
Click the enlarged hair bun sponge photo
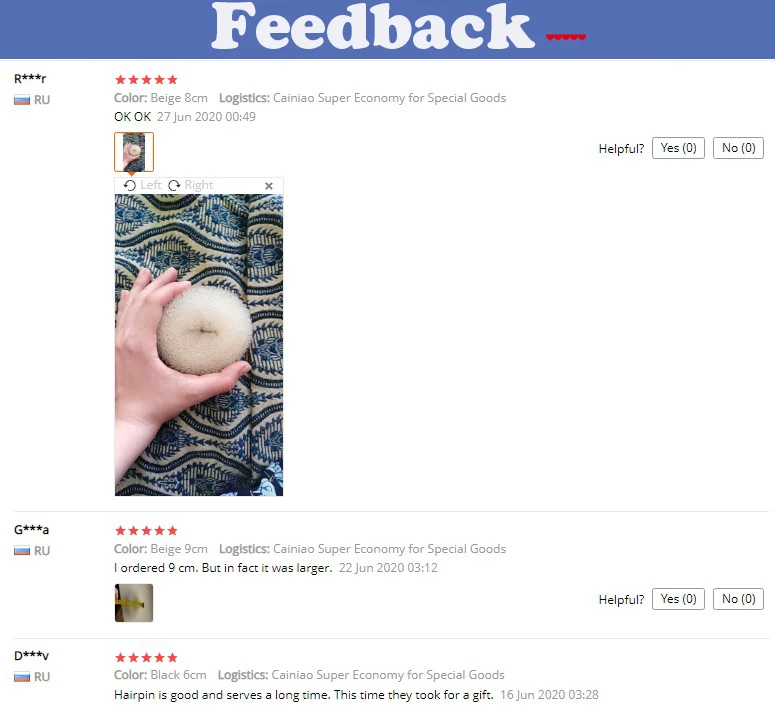click(199, 345)
